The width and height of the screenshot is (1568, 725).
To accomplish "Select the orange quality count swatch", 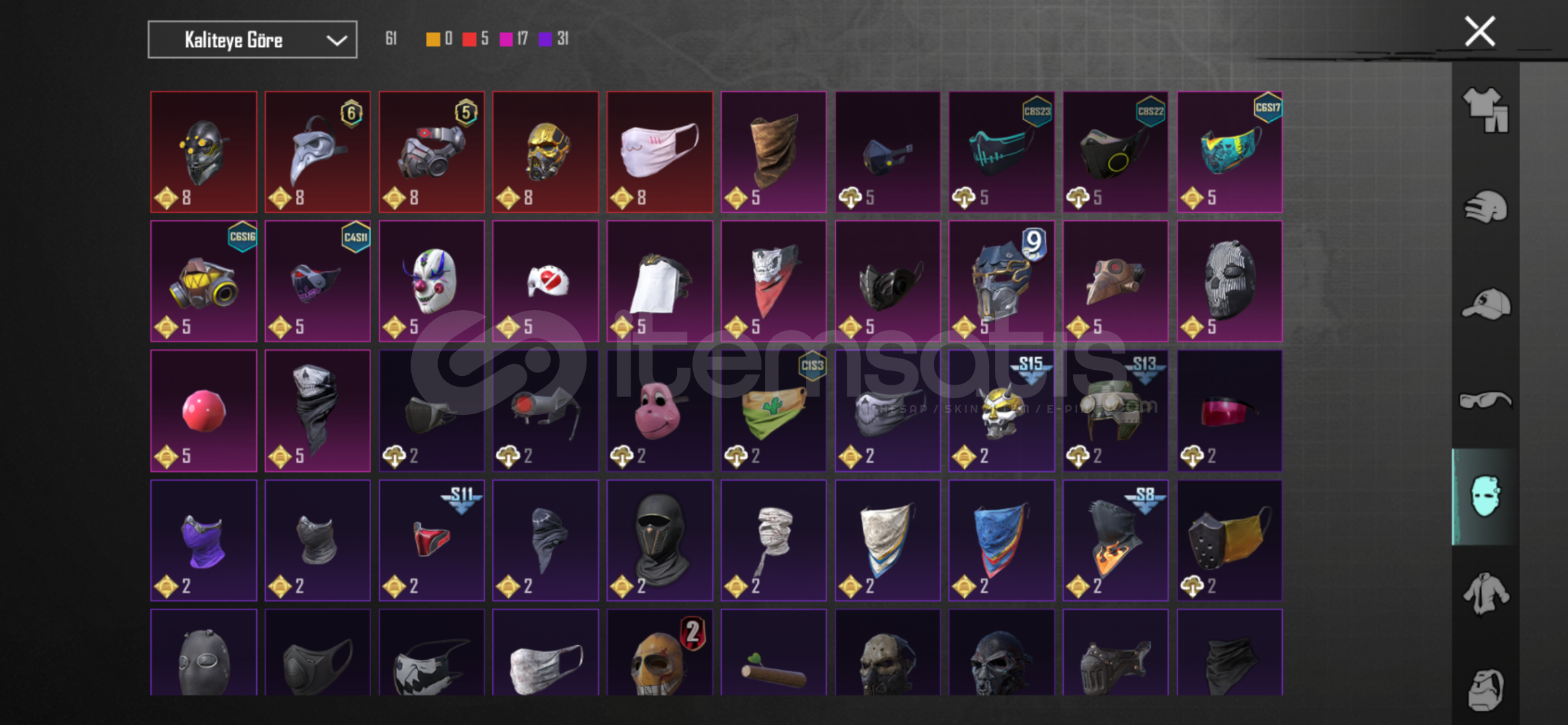I will [x=433, y=39].
